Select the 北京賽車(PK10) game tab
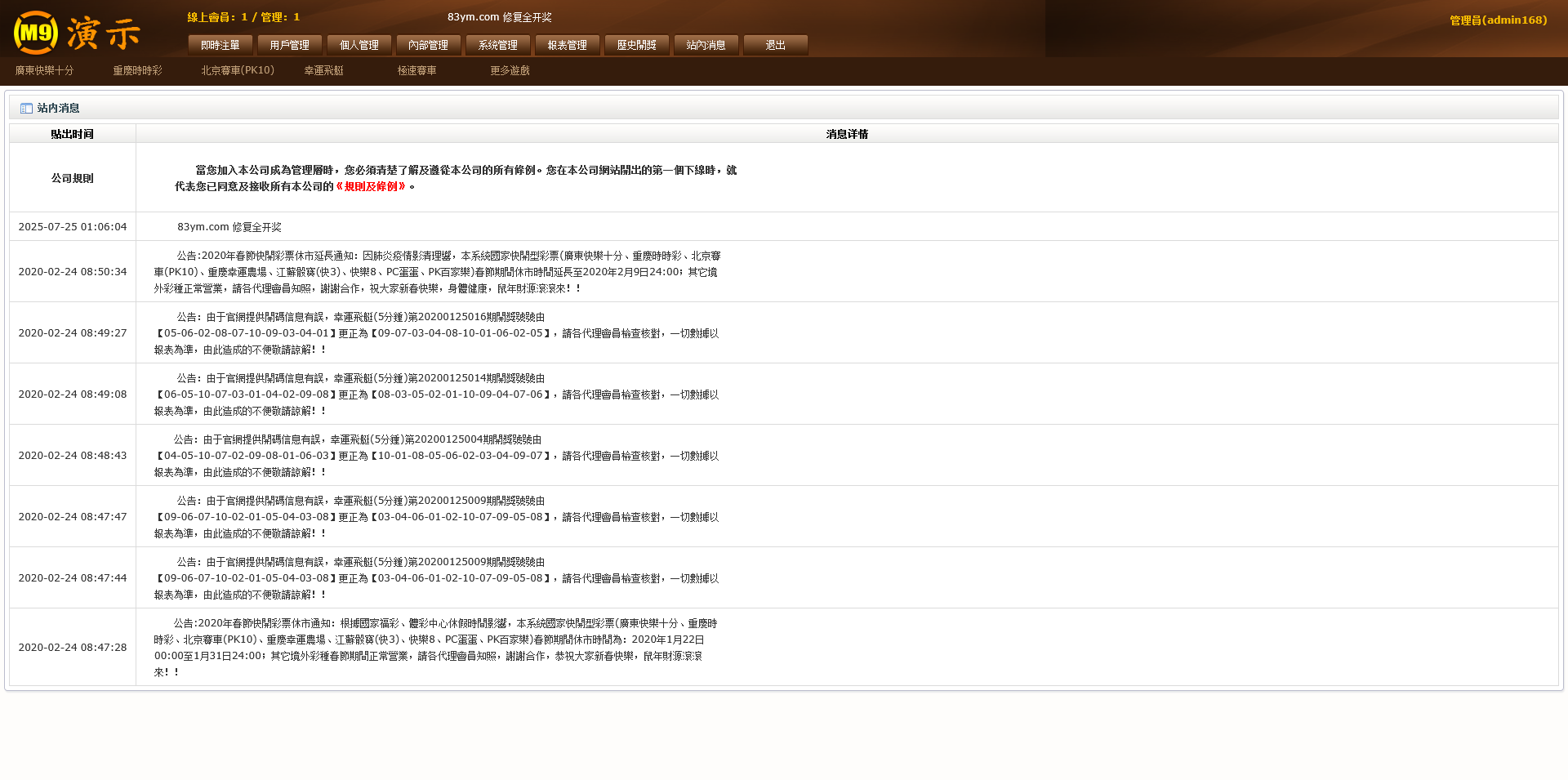 [238, 71]
